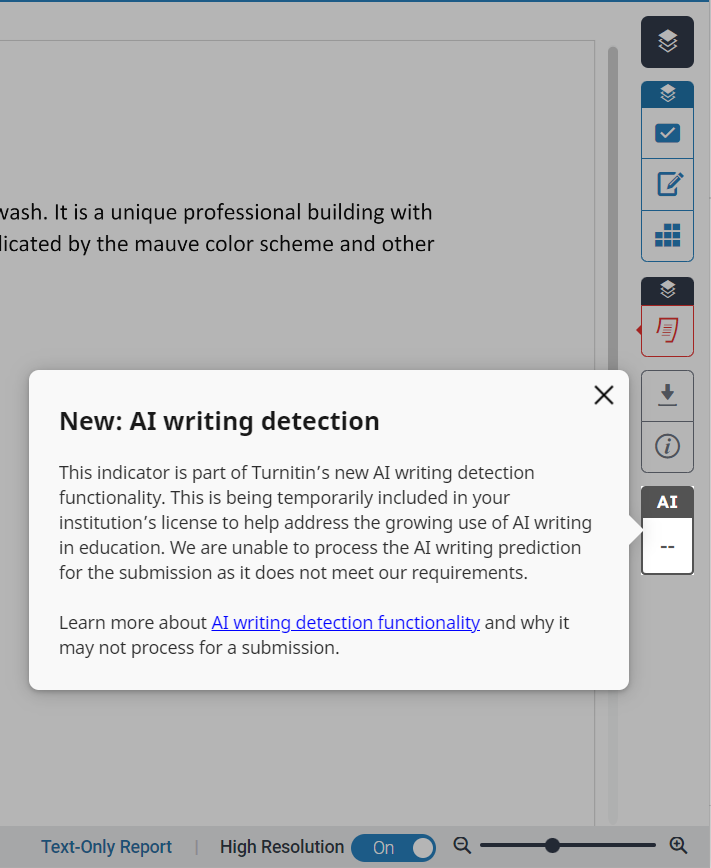
Task: Zoom out with the minus magnifier
Action: coord(462,845)
